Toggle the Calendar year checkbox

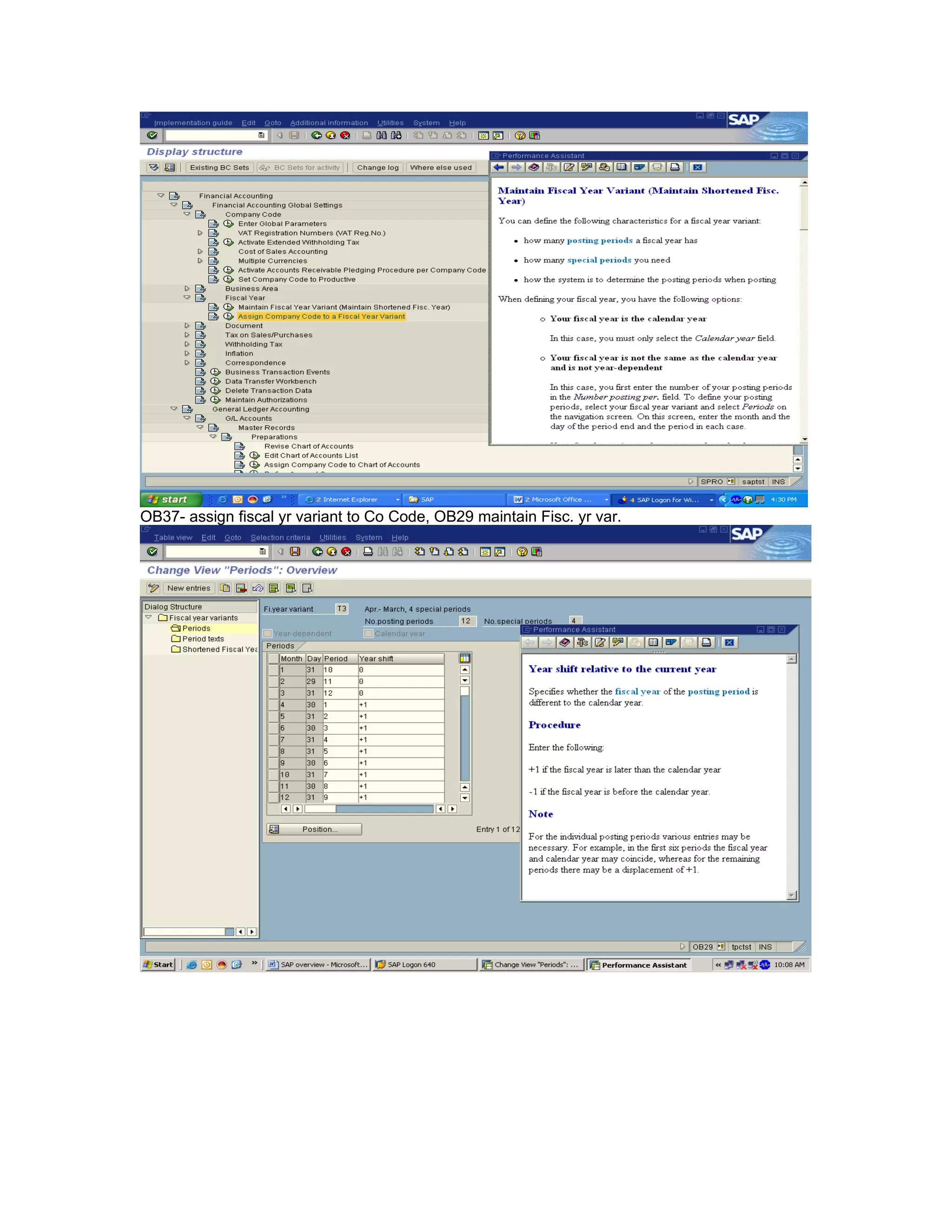tap(368, 634)
